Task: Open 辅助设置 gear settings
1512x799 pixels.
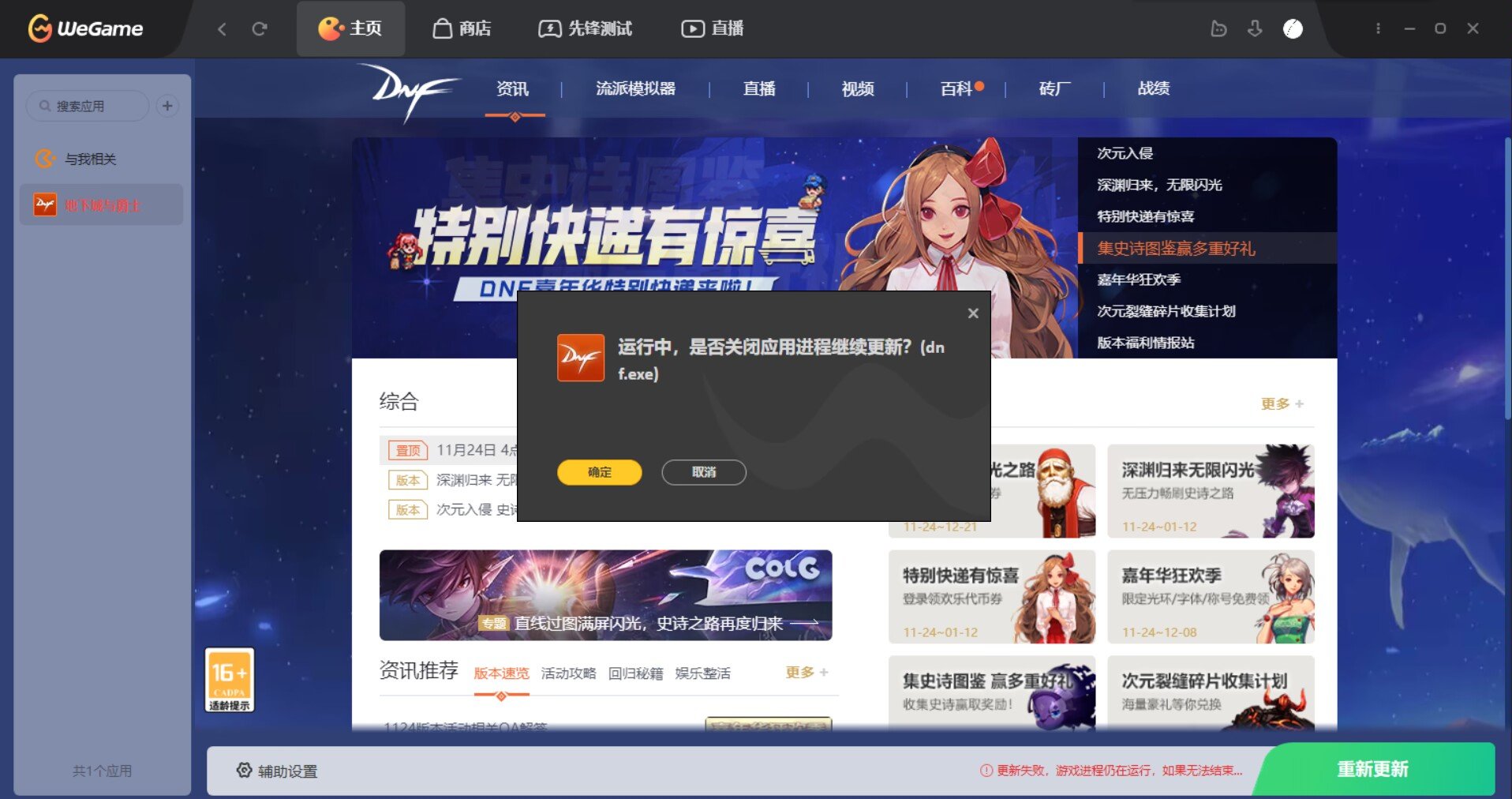Action: pos(277,771)
